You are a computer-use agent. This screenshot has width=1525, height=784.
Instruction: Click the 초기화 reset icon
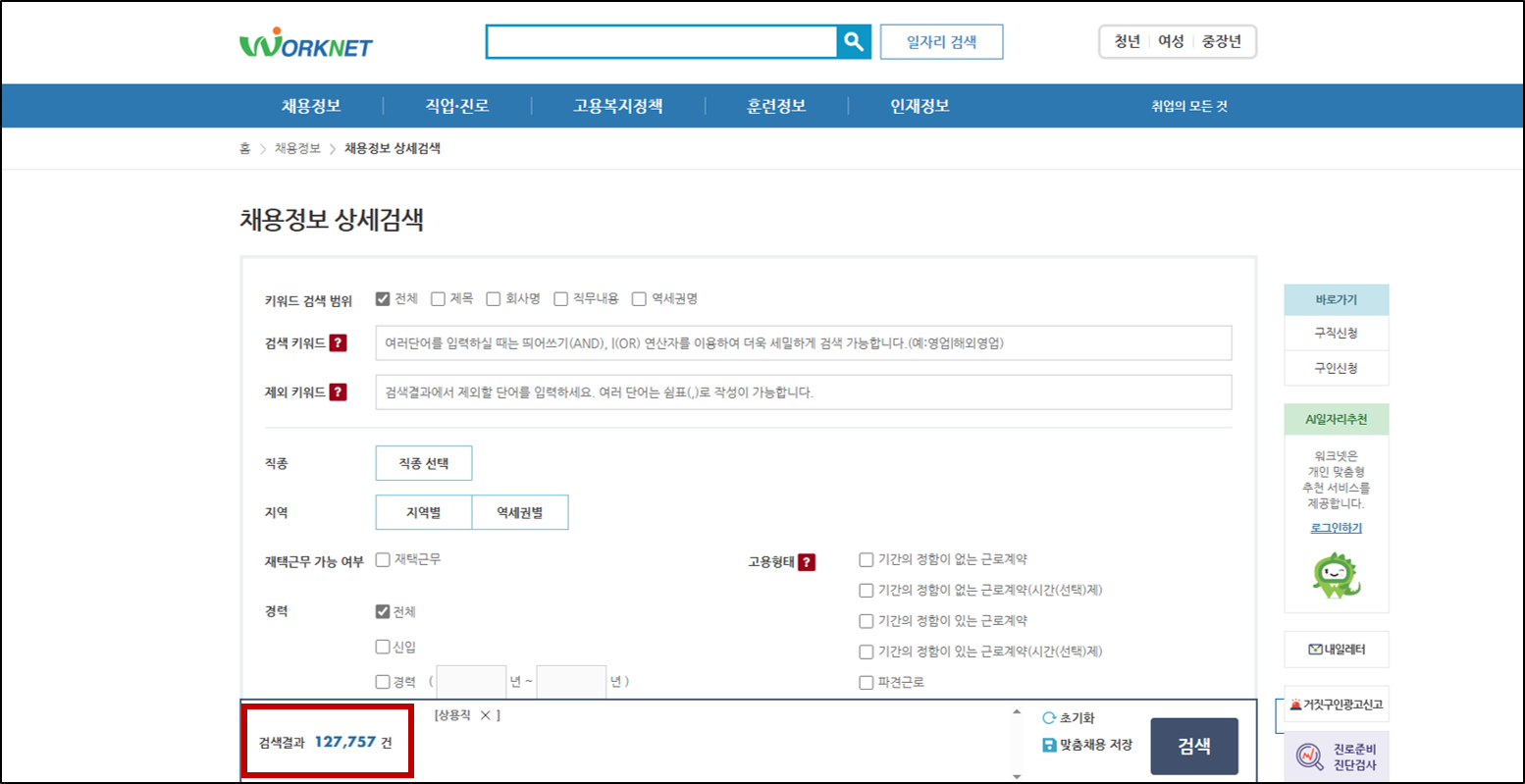pos(1048,716)
